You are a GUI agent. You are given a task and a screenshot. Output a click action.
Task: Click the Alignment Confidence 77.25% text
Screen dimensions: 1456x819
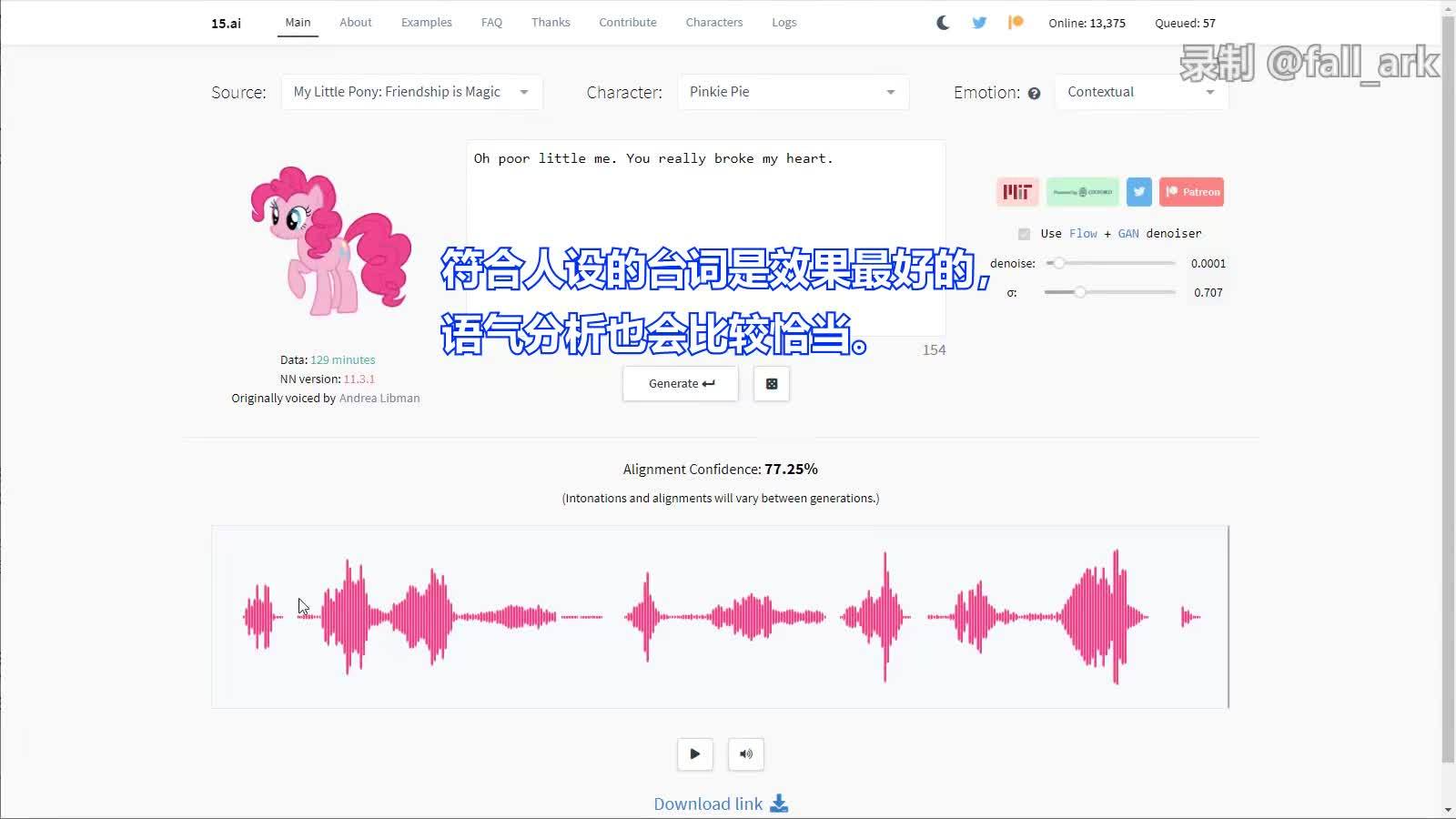(720, 470)
